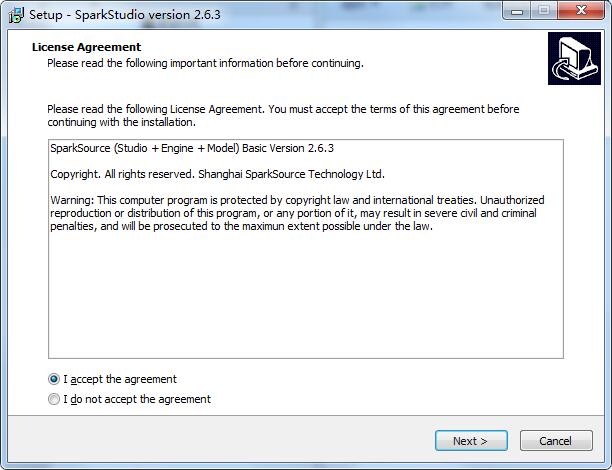The width and height of the screenshot is (612, 470).
Task: Click the installer computer image in the header
Action: (x=573, y=59)
